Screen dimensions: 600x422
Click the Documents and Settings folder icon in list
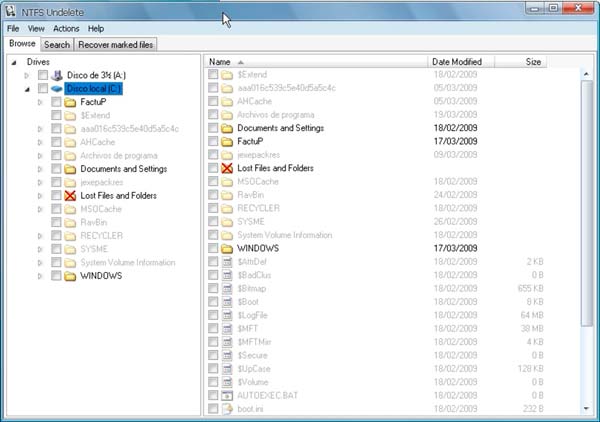pos(227,128)
